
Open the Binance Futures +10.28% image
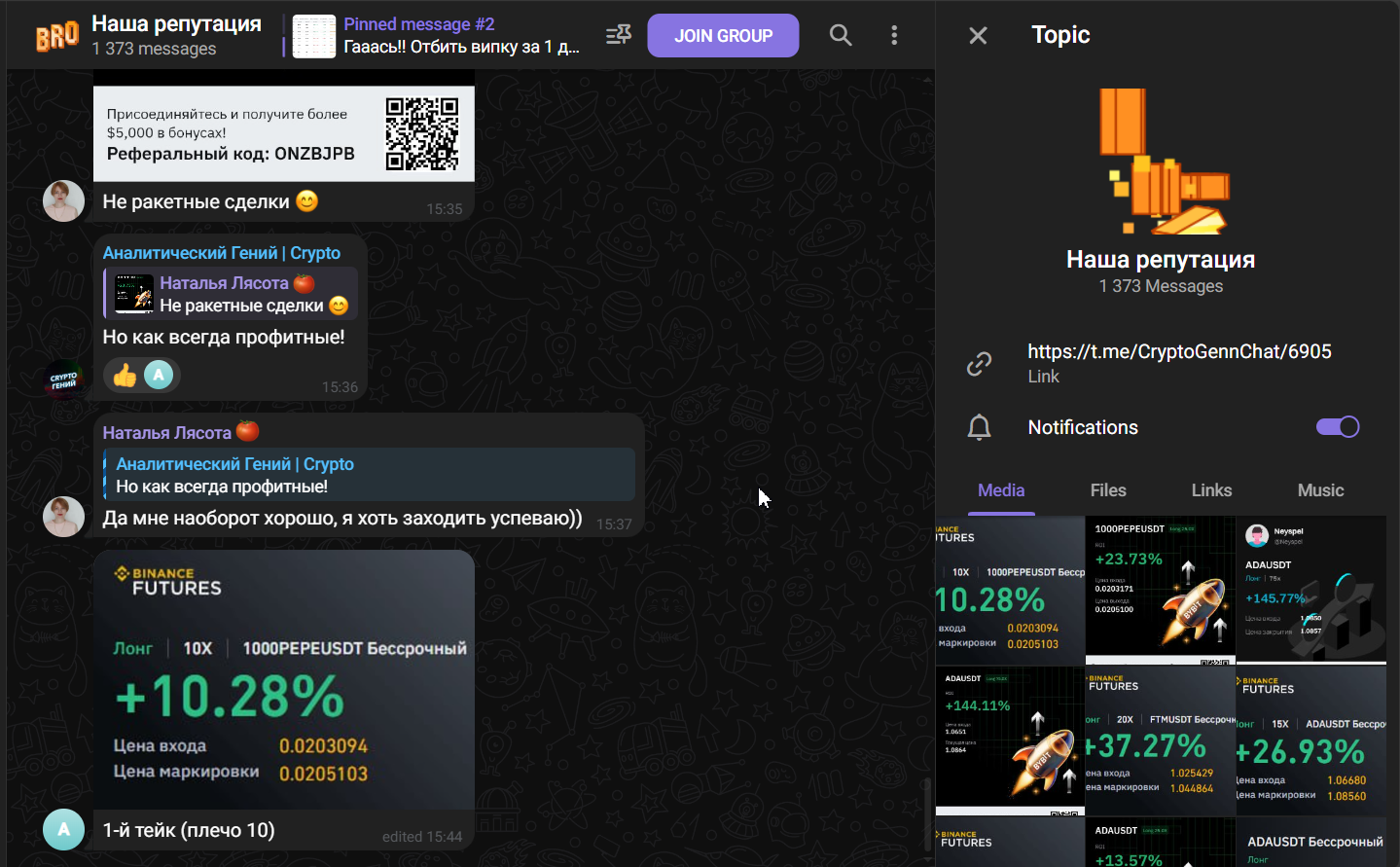coord(284,679)
